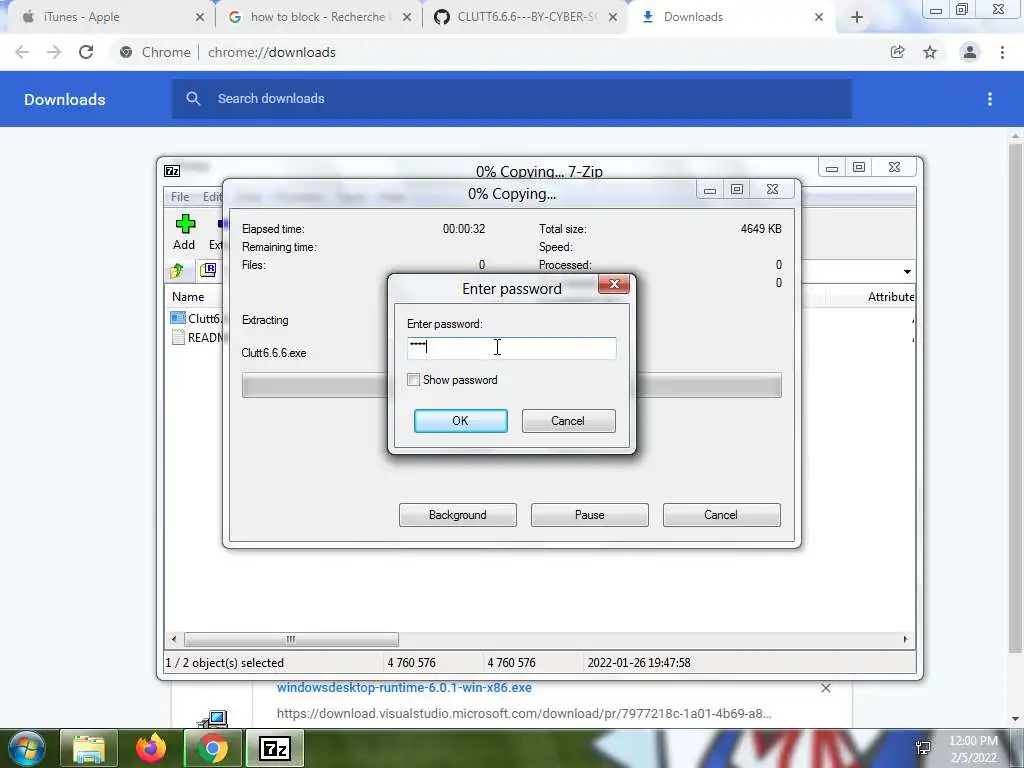Open windowsdesktop-runtime-6.0.1-win-x86.exe link

[404, 688]
